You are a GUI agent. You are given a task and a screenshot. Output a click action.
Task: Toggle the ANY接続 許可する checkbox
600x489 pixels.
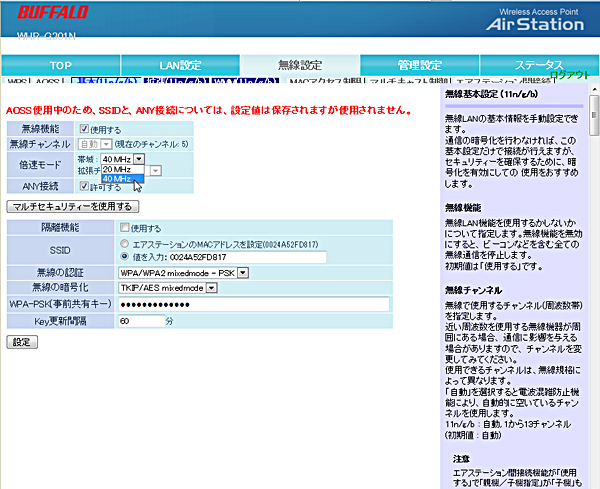(x=85, y=186)
